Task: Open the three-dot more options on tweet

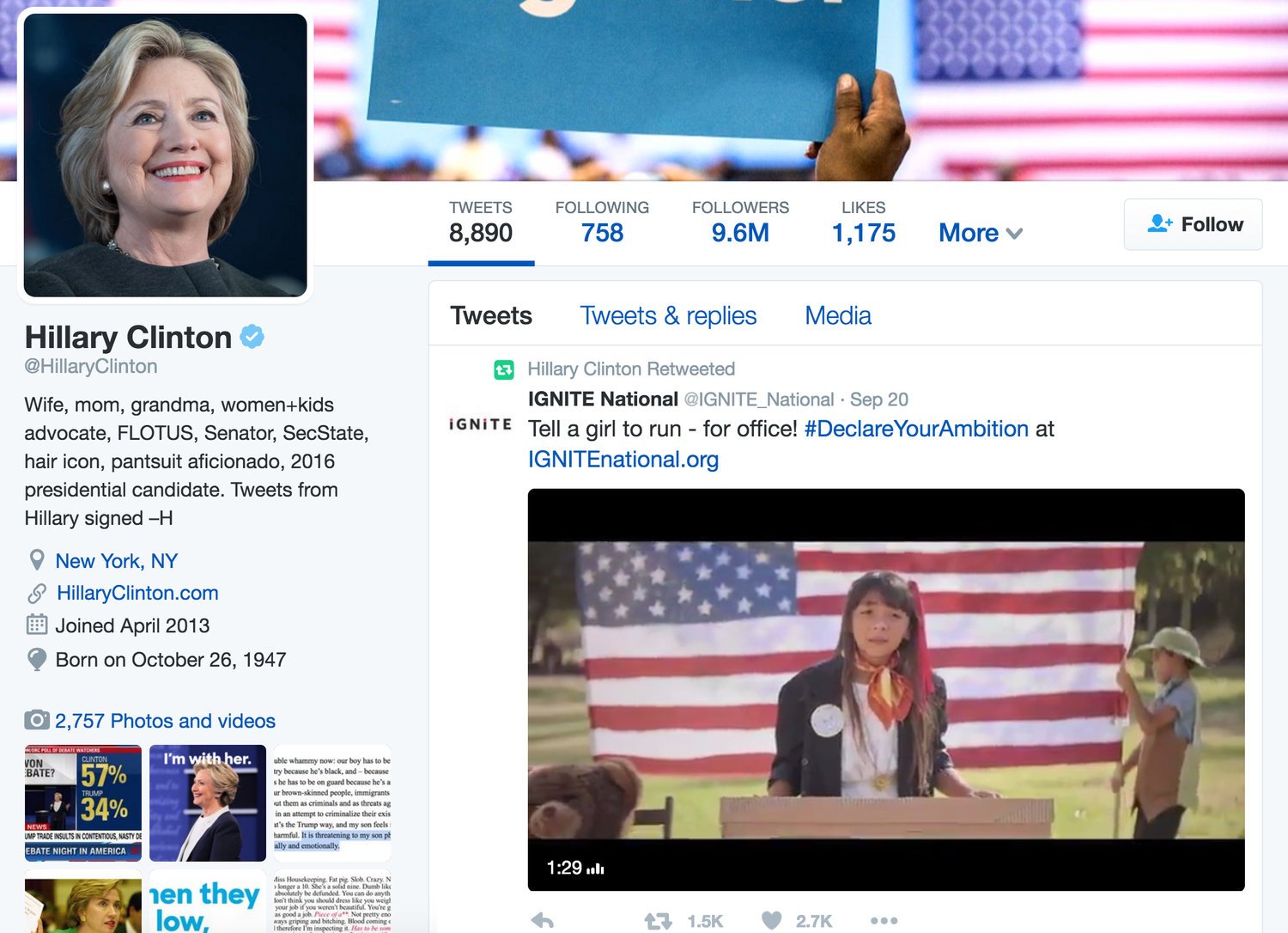Action: click(x=884, y=921)
